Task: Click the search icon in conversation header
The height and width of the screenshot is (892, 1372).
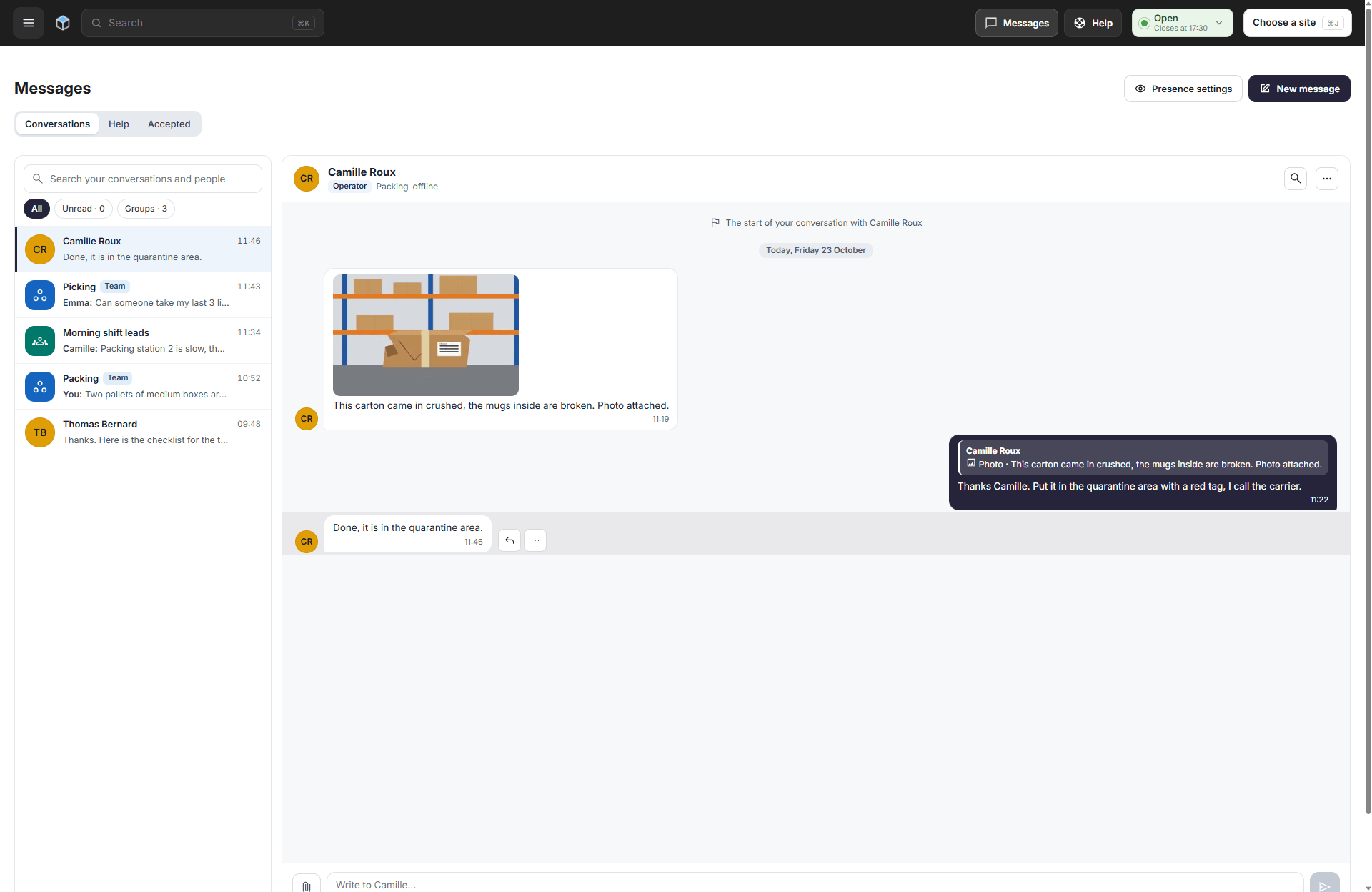Action: pos(1296,179)
